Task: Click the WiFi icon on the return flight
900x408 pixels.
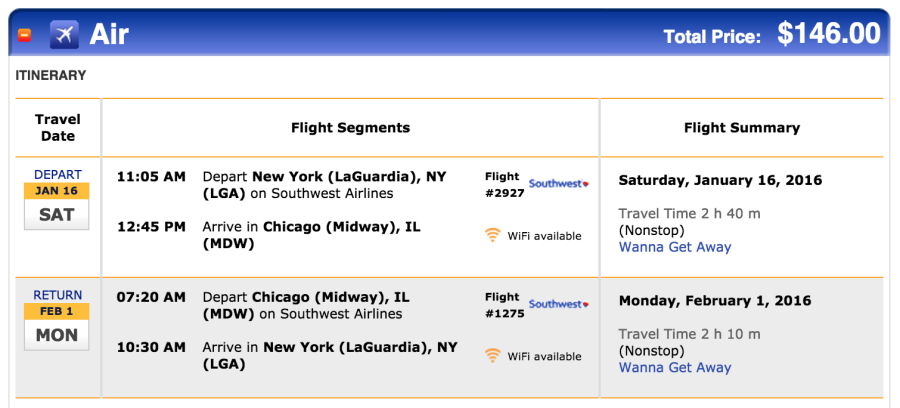Action: [x=492, y=356]
